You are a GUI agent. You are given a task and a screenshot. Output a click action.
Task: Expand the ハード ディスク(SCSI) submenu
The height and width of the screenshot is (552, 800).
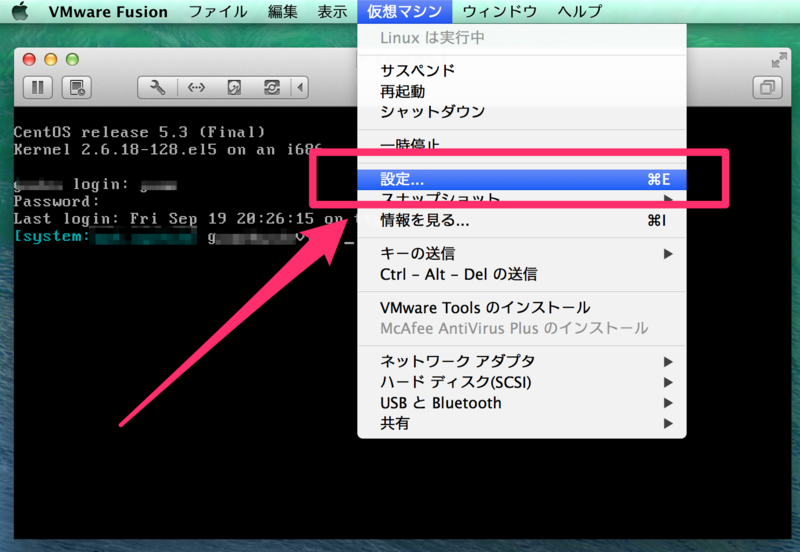pyautogui.click(x=522, y=382)
